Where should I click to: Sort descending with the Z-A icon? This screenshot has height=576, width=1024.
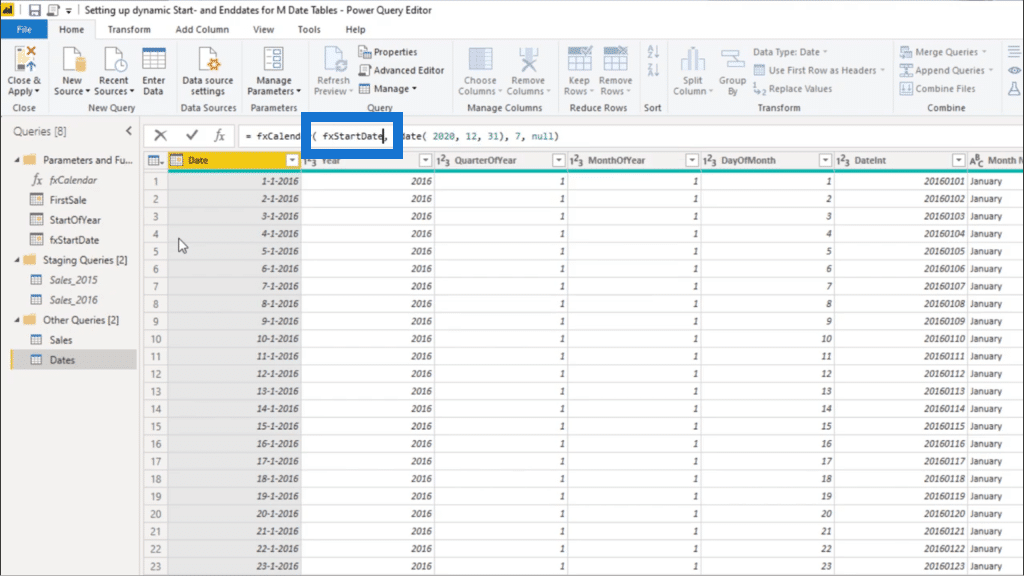coord(653,70)
